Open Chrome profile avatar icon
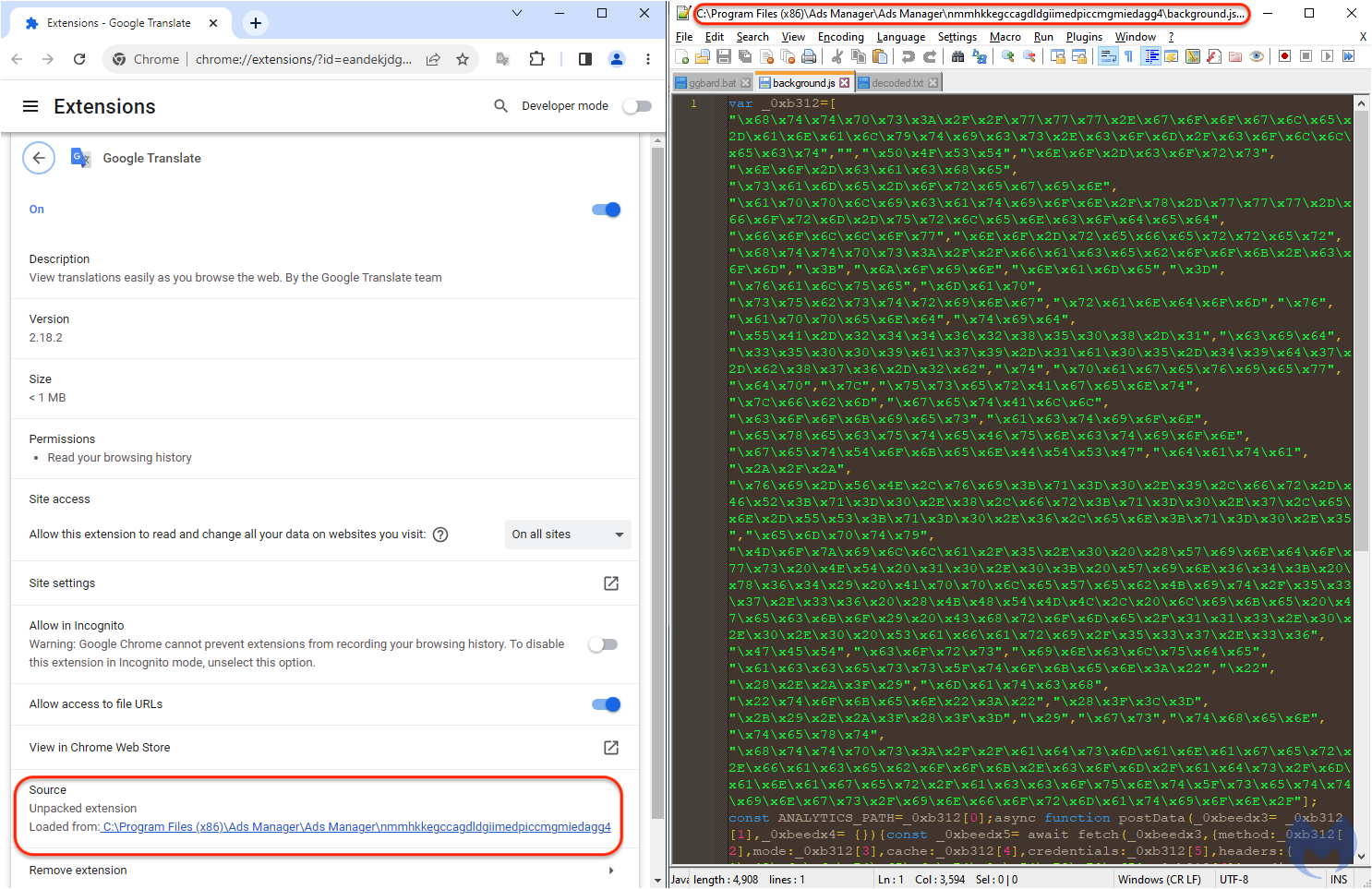This screenshot has width=1372, height=889. (616, 59)
